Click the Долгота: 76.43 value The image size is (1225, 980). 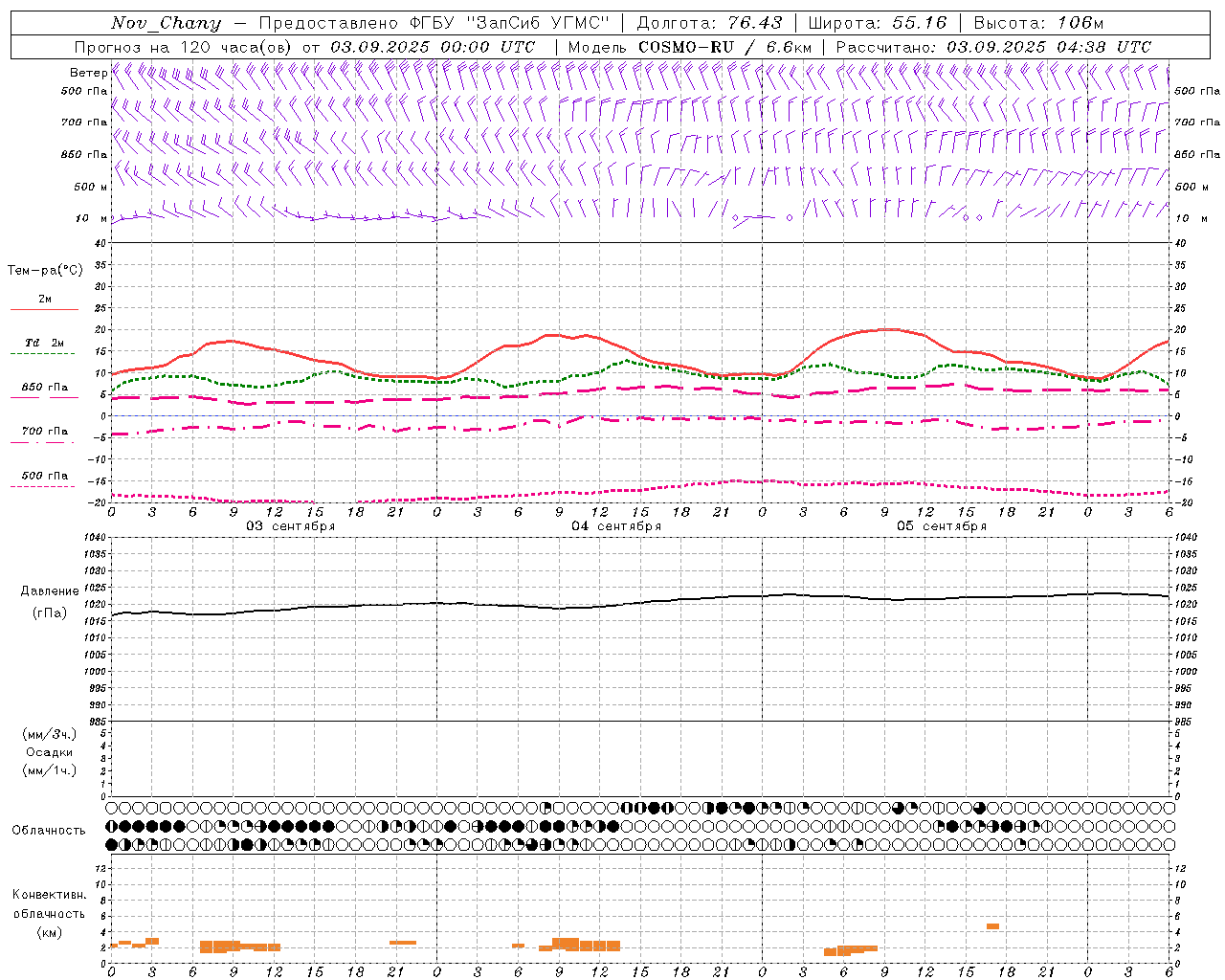coord(710,23)
